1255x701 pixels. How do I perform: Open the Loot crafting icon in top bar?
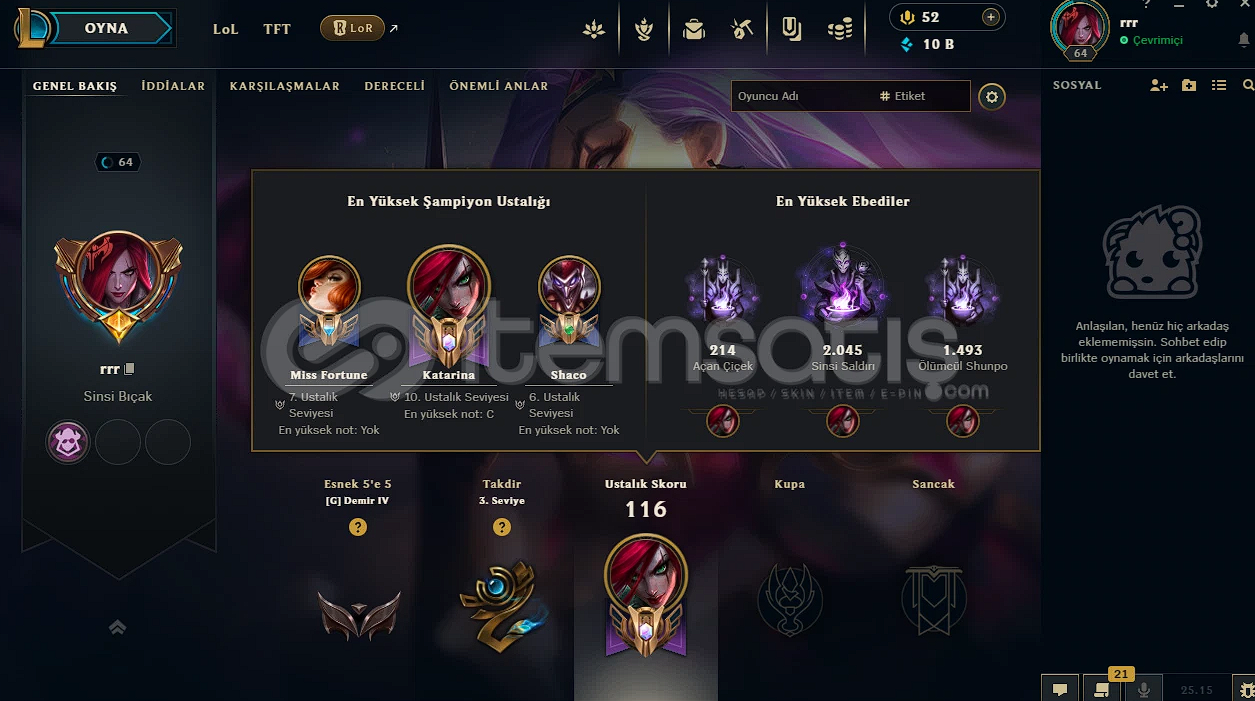[742, 30]
